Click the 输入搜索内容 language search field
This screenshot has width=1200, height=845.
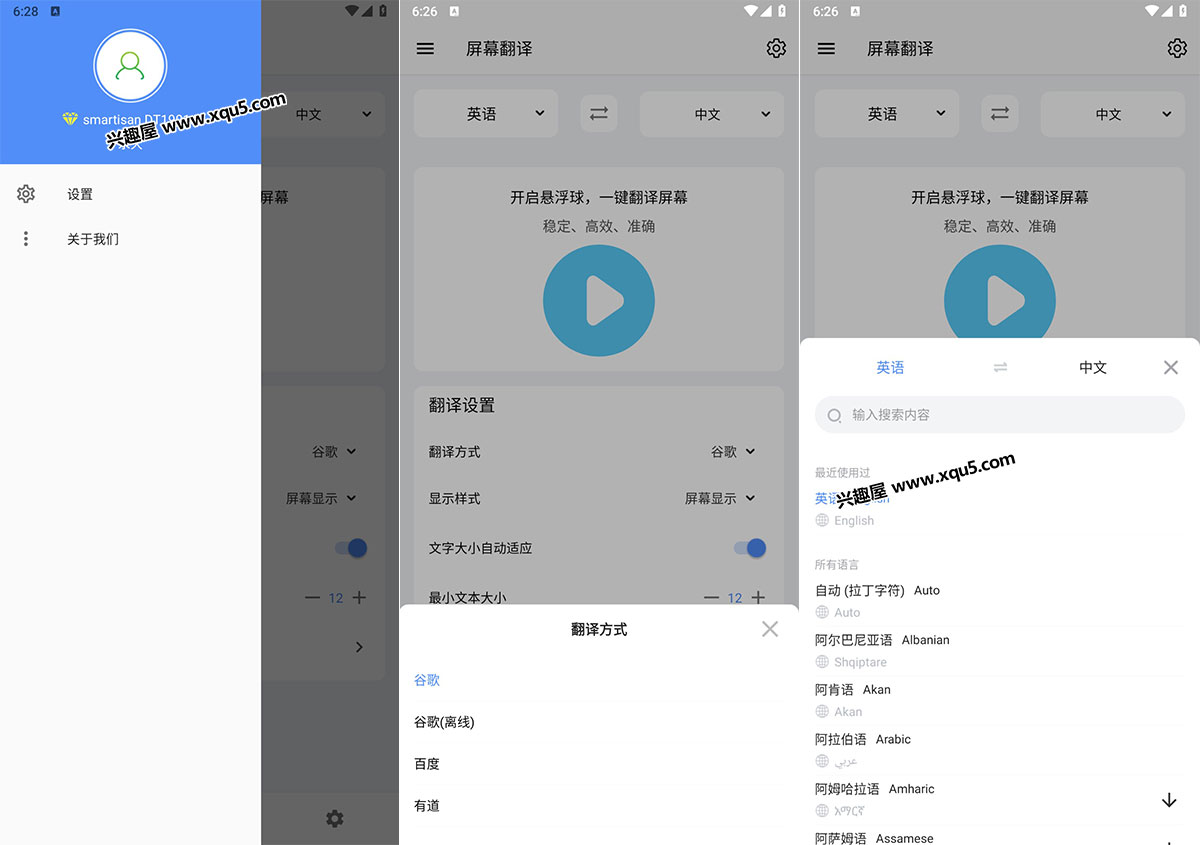tap(1000, 415)
